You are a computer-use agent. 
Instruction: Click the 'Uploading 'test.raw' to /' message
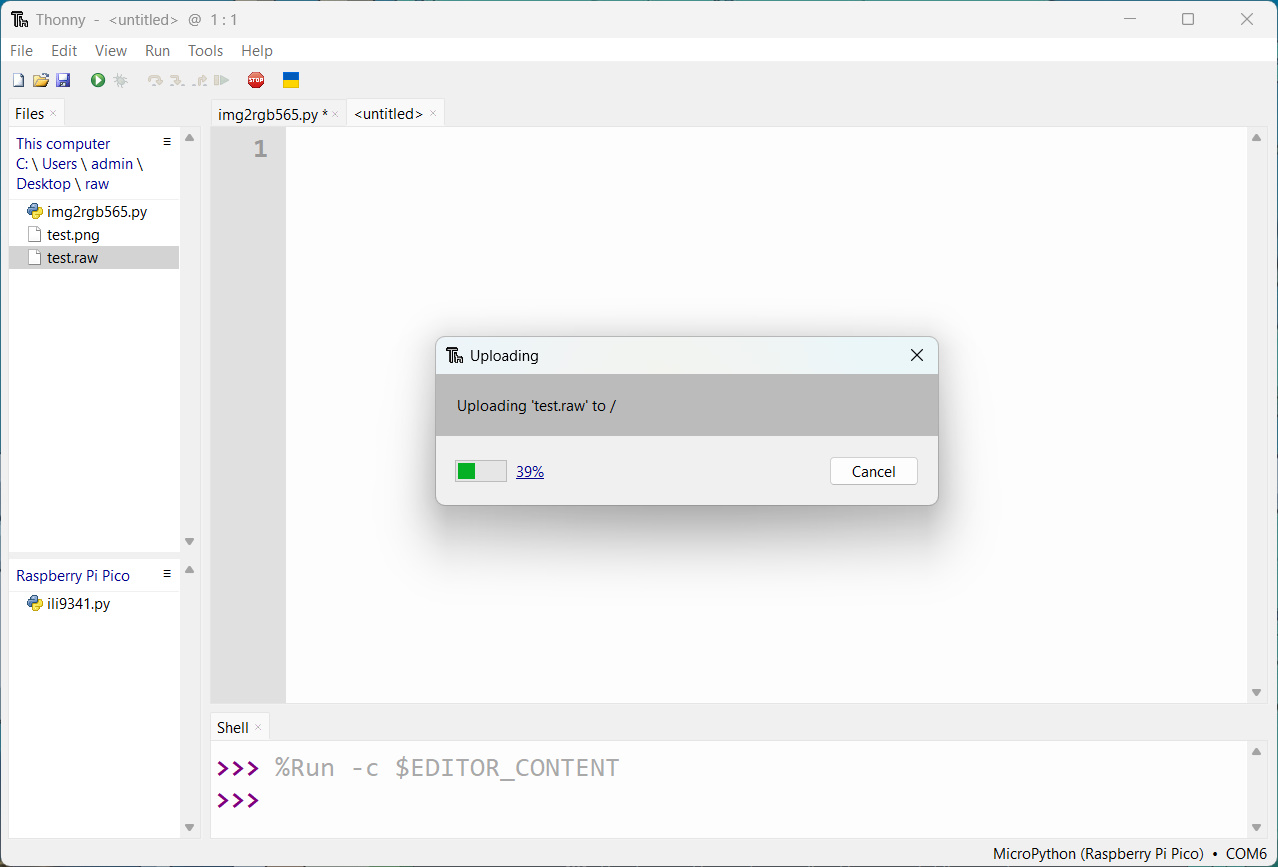pos(536,405)
